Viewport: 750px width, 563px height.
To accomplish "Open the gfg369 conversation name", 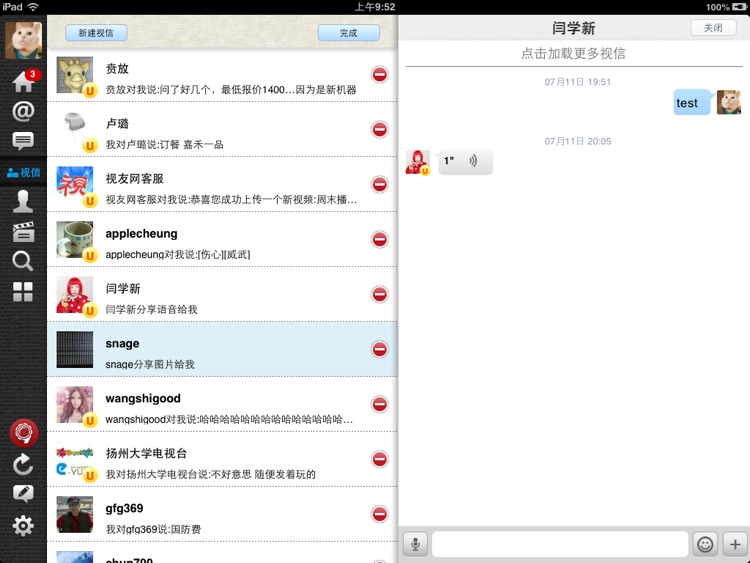I will [124, 508].
